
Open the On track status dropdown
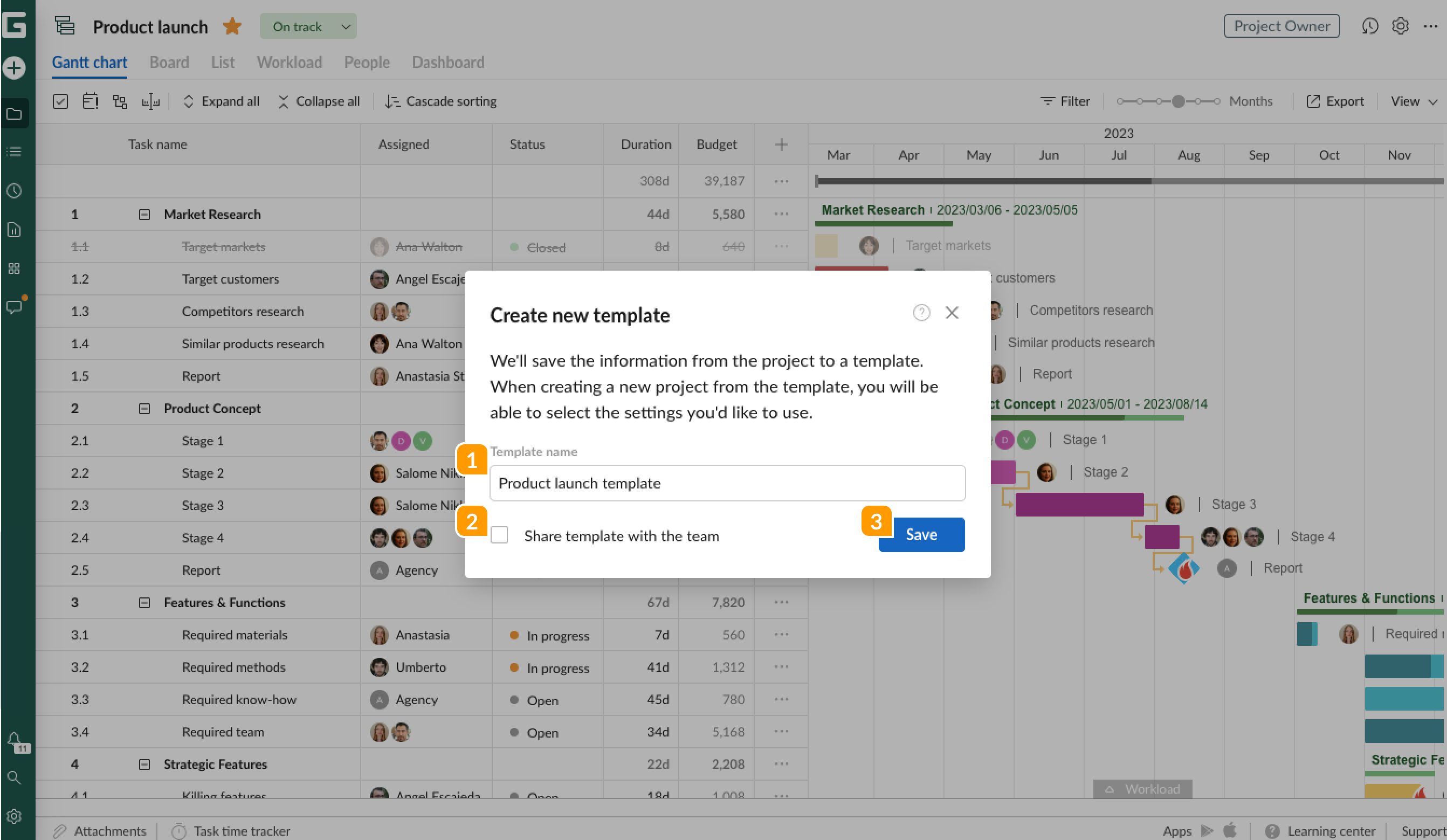pyautogui.click(x=308, y=26)
